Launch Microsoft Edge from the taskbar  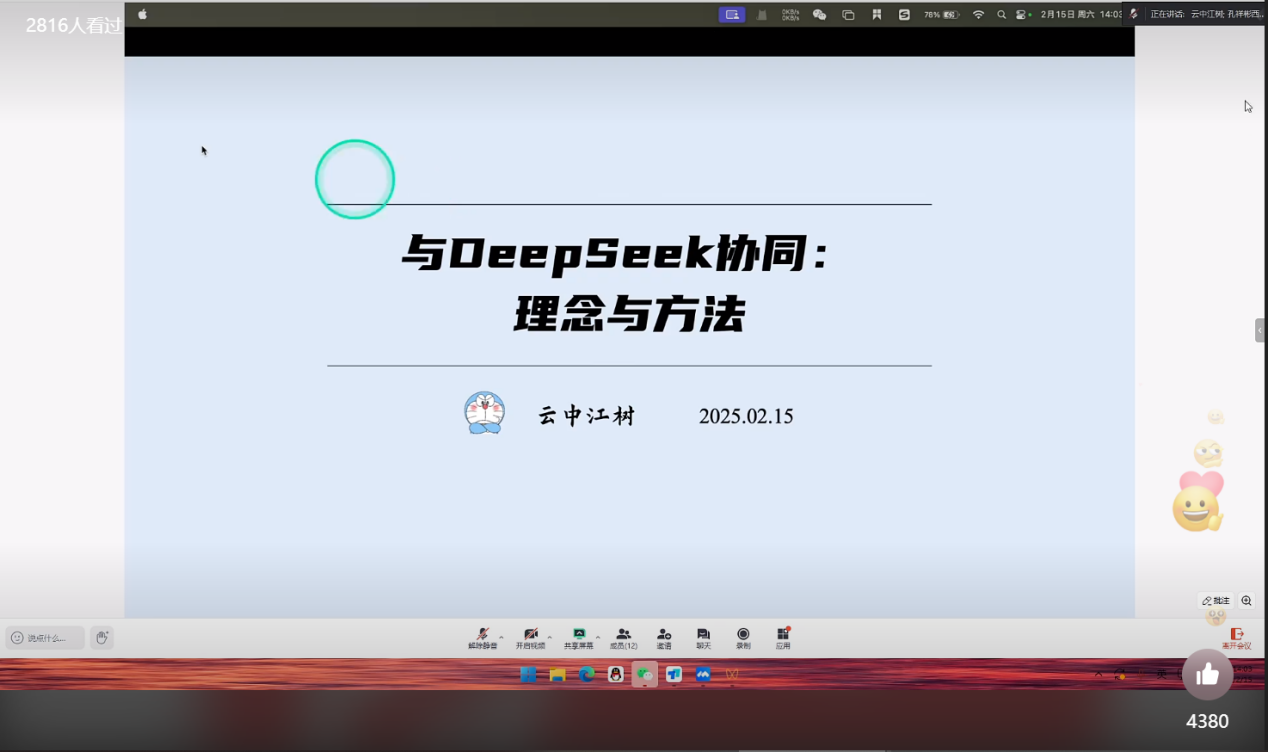(x=587, y=674)
